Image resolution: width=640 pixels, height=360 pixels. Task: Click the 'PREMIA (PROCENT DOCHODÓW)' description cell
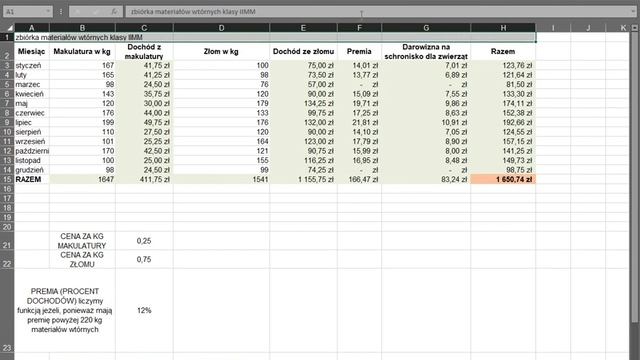click(65, 310)
